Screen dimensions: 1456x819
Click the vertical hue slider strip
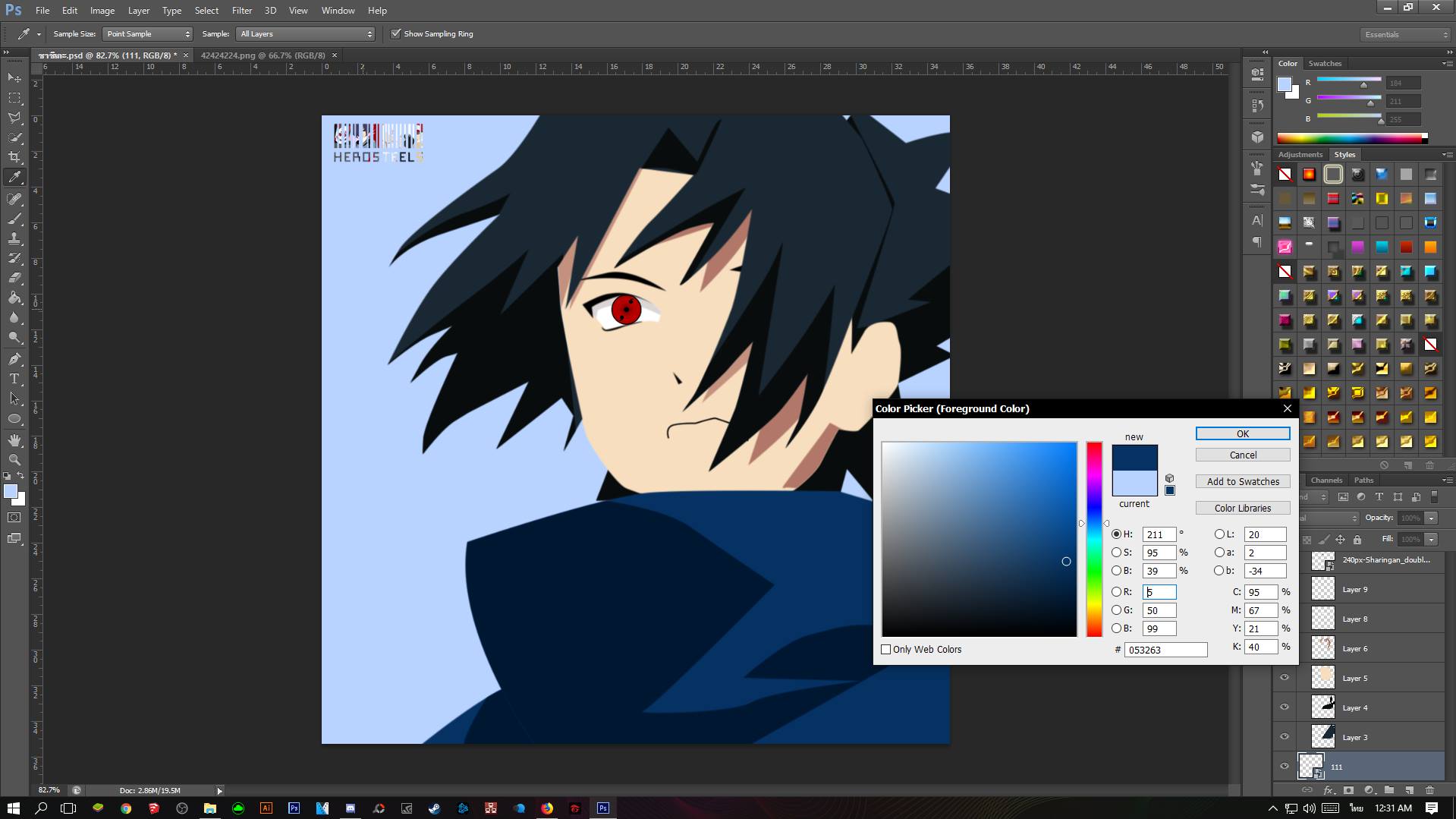coord(1093,540)
